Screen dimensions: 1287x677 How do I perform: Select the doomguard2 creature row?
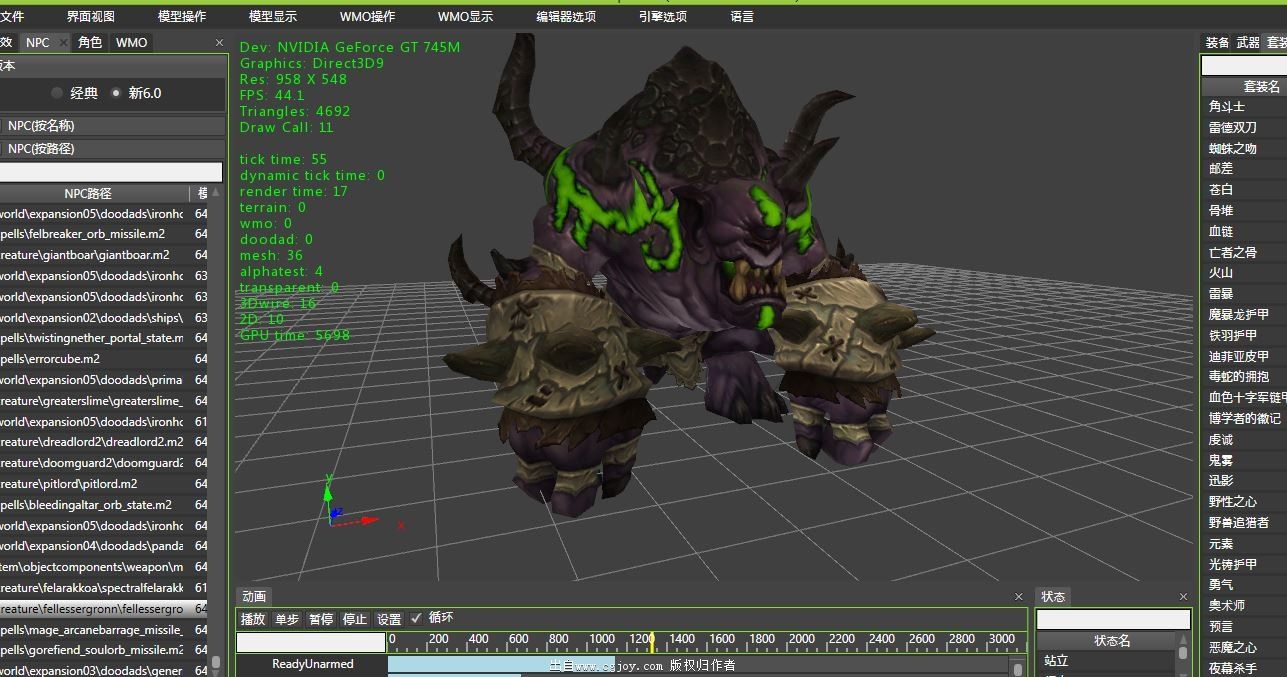pyautogui.click(x=104, y=463)
